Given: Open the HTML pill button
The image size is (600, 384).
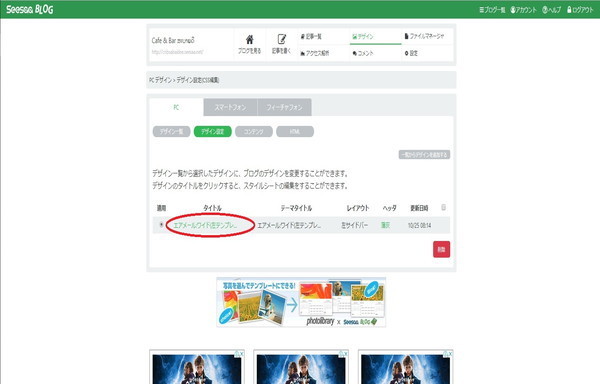Looking at the screenshot, I should coord(295,132).
